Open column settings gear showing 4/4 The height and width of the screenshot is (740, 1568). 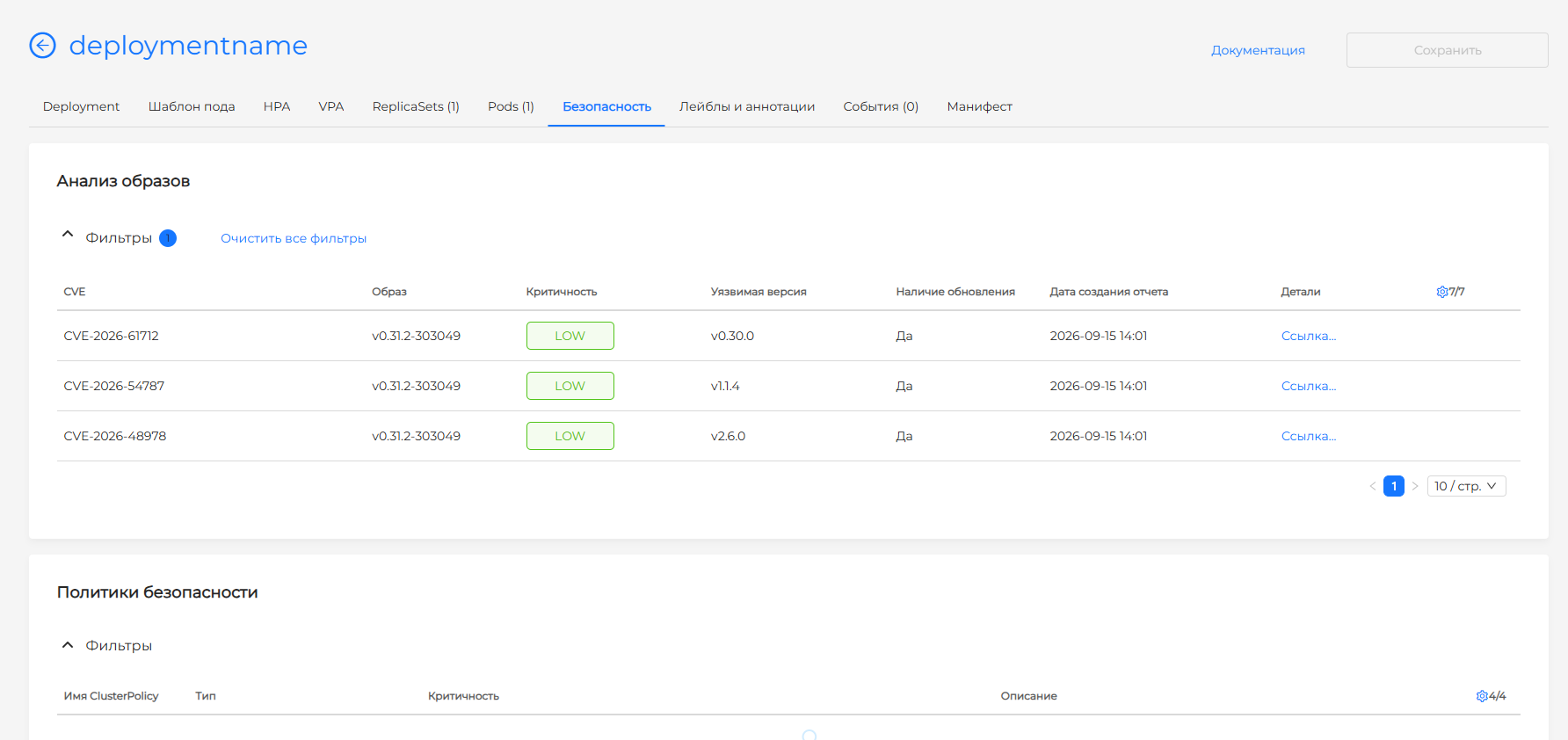click(1482, 696)
